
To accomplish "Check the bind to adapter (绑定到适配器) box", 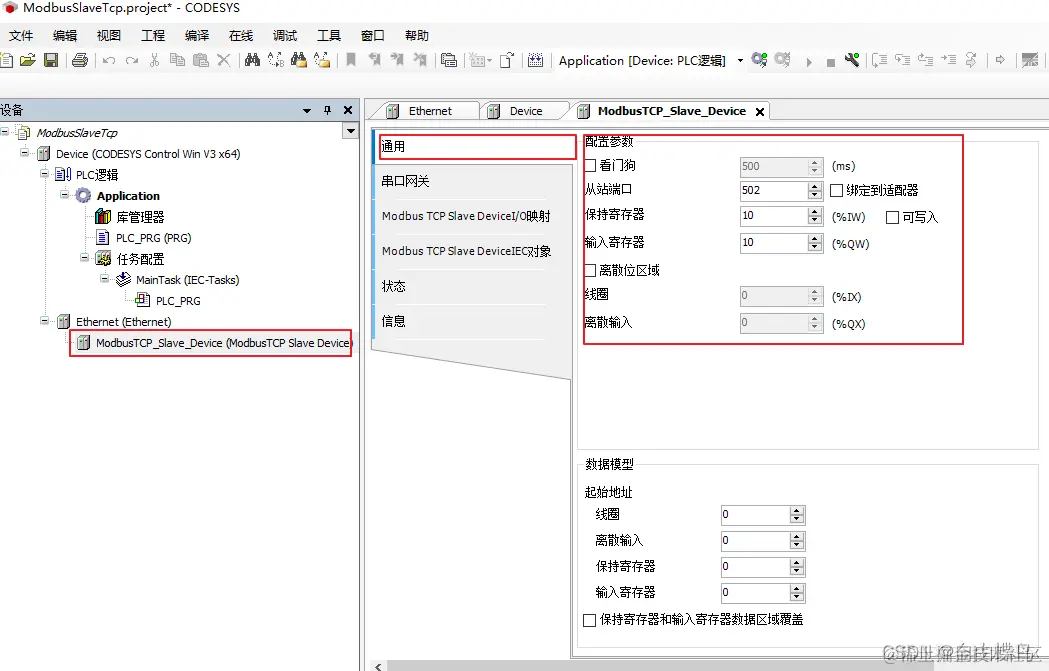I will [x=836, y=191].
